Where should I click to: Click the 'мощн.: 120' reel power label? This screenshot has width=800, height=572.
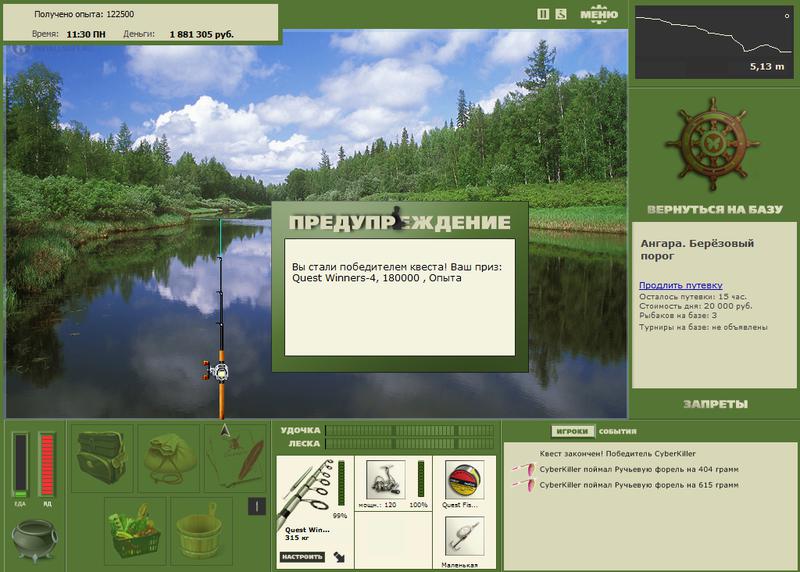click(x=377, y=505)
